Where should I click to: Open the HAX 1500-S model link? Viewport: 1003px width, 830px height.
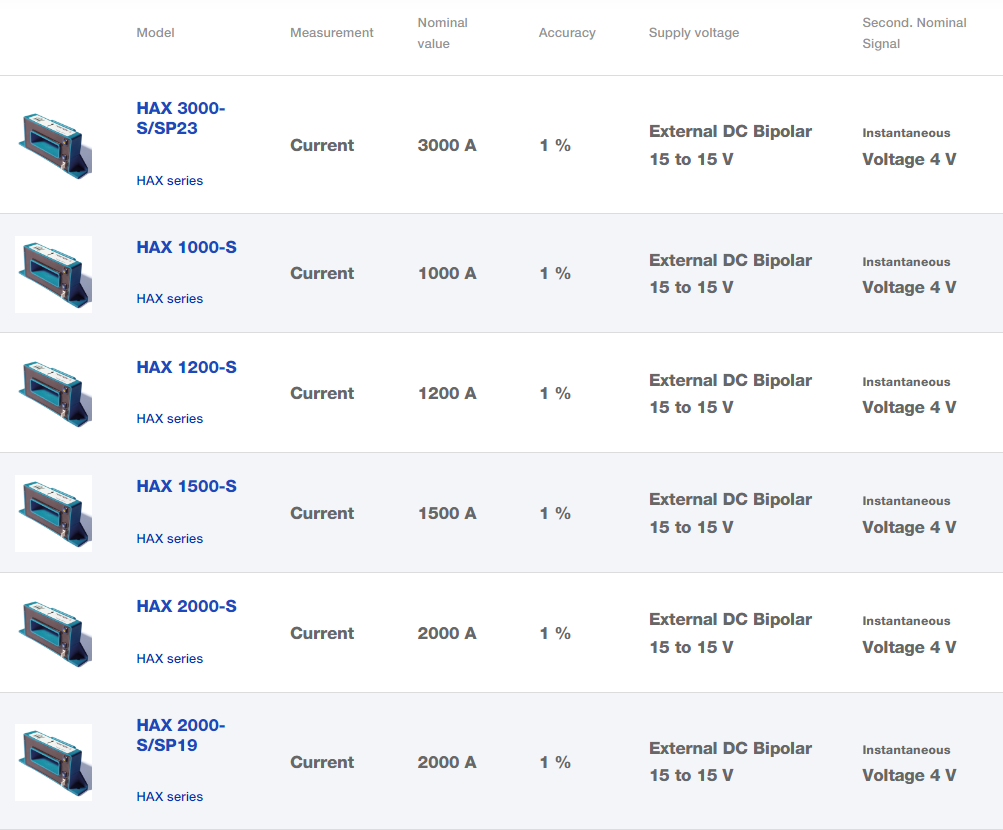[x=186, y=487]
